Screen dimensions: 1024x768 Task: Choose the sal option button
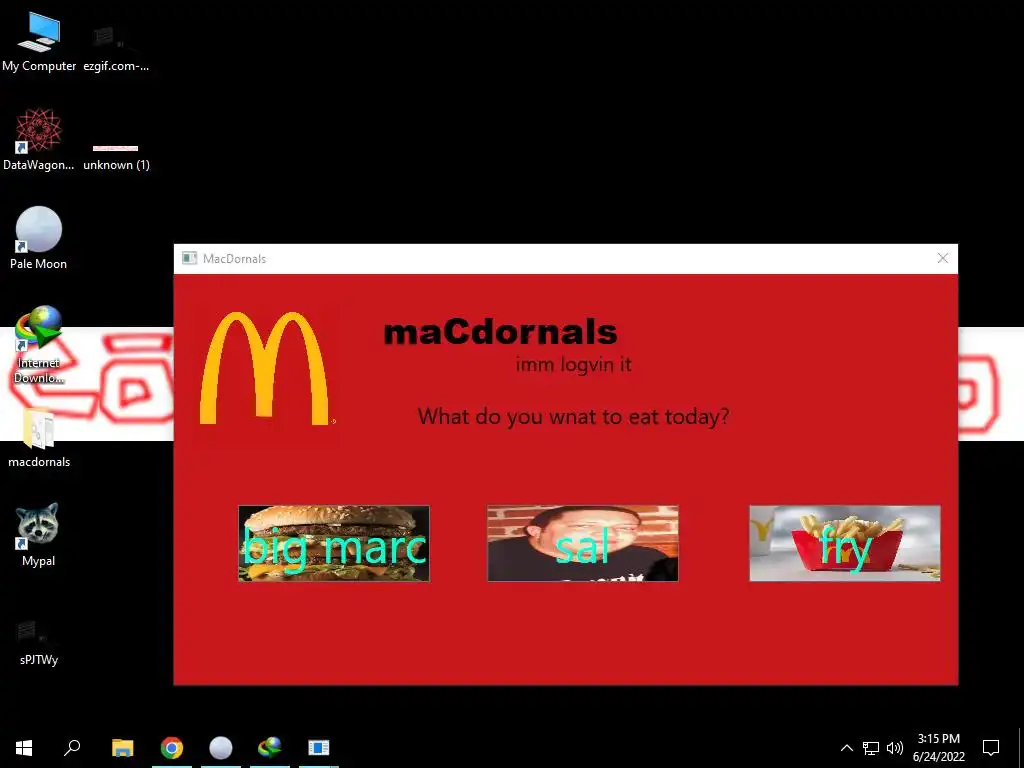pos(583,543)
